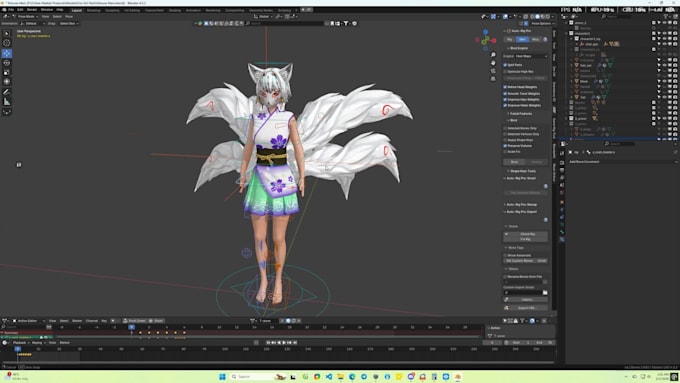
Task: Toggle Improve Heels Weights checkbox
Action: 505,105
